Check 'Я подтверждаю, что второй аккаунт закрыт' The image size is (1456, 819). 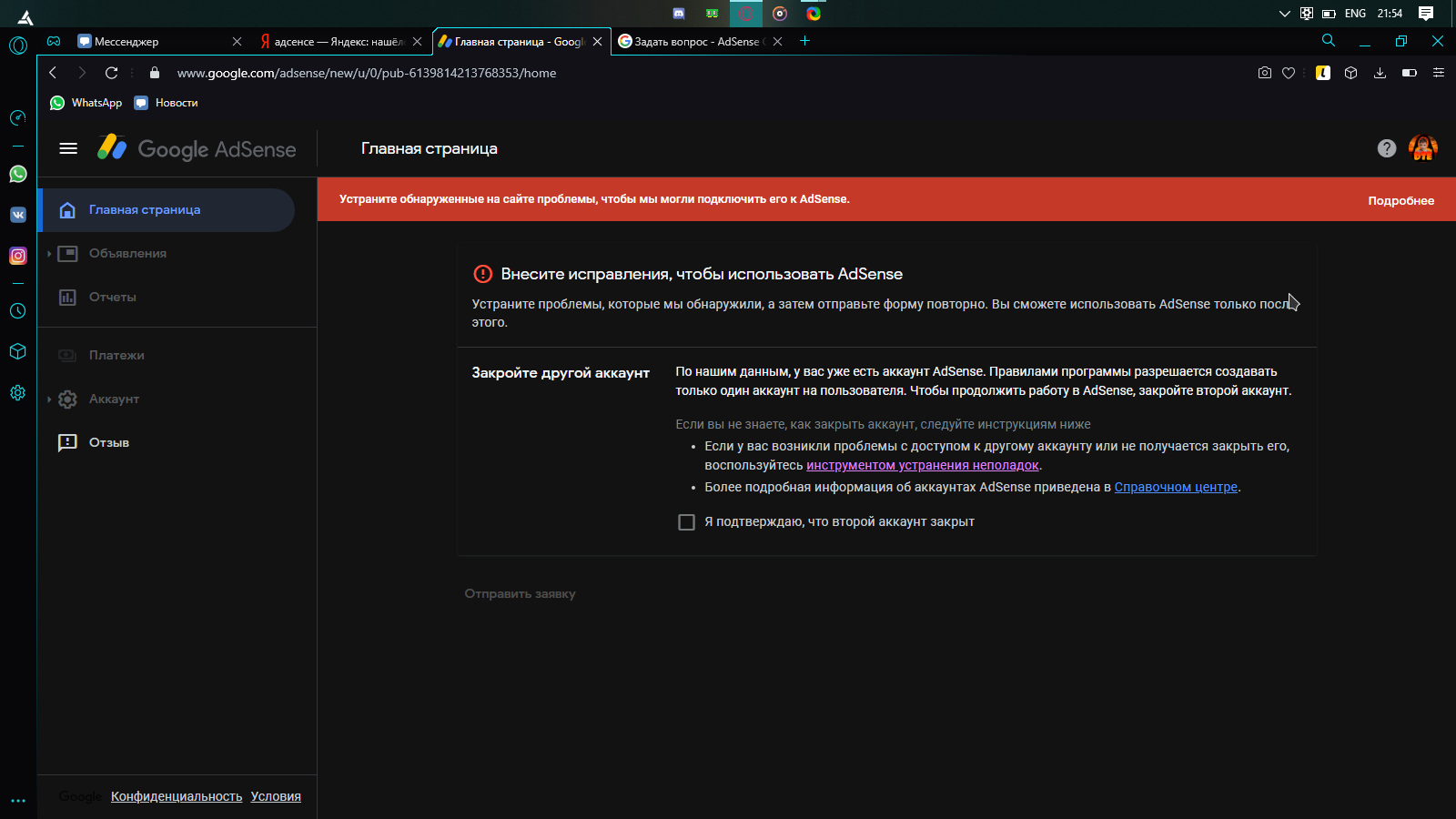(687, 522)
